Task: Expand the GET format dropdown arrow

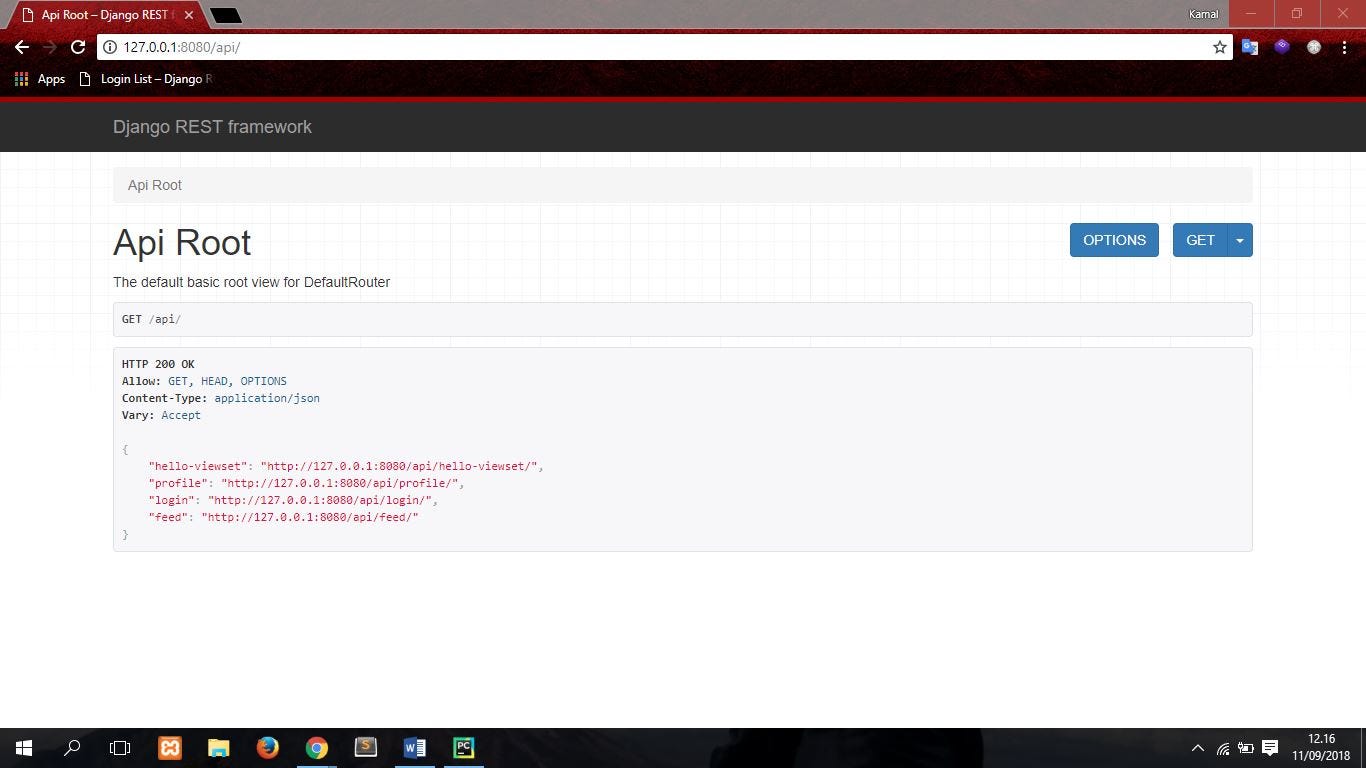Action: tap(1240, 240)
